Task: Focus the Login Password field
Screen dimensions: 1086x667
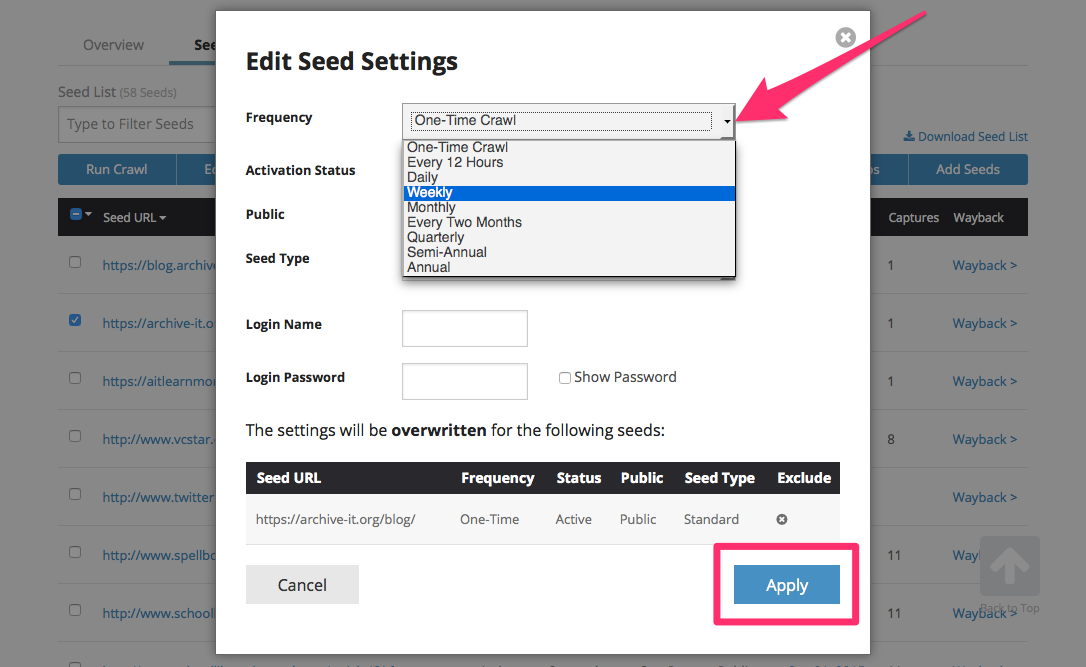Action: [x=464, y=381]
